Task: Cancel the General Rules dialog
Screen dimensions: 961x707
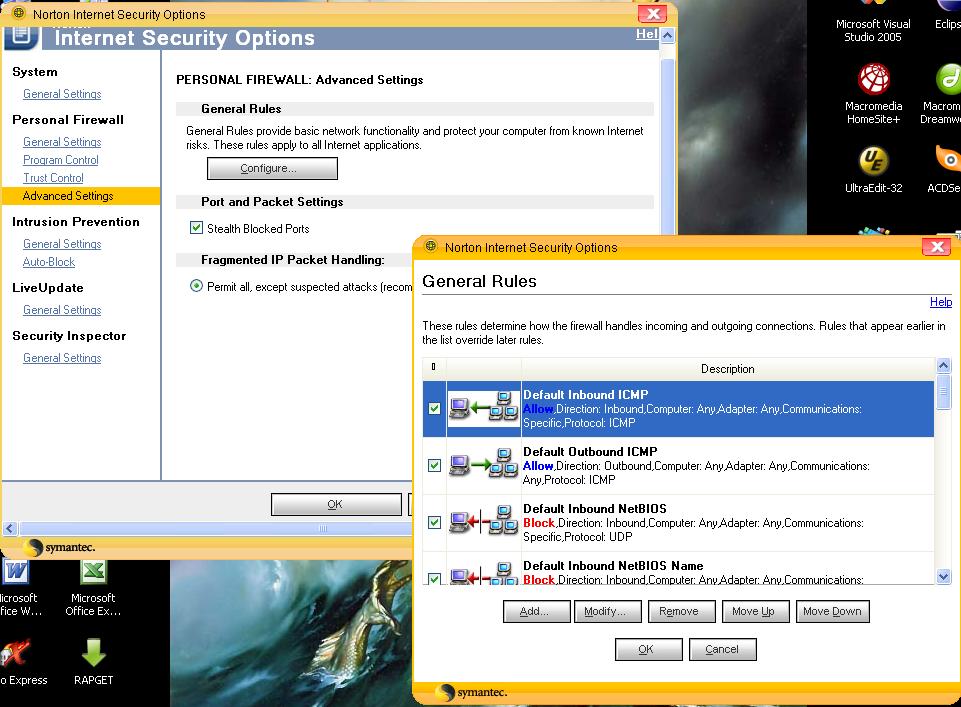Action: 723,649
